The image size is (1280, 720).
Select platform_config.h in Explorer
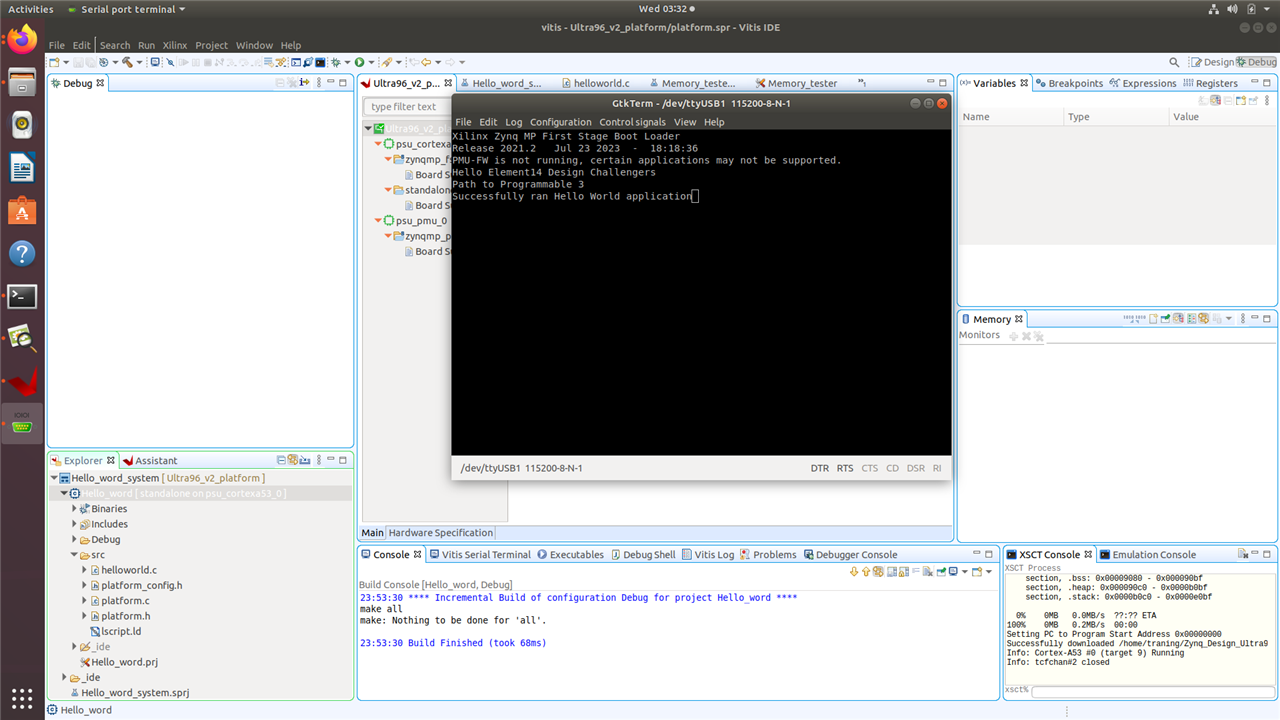(136, 585)
